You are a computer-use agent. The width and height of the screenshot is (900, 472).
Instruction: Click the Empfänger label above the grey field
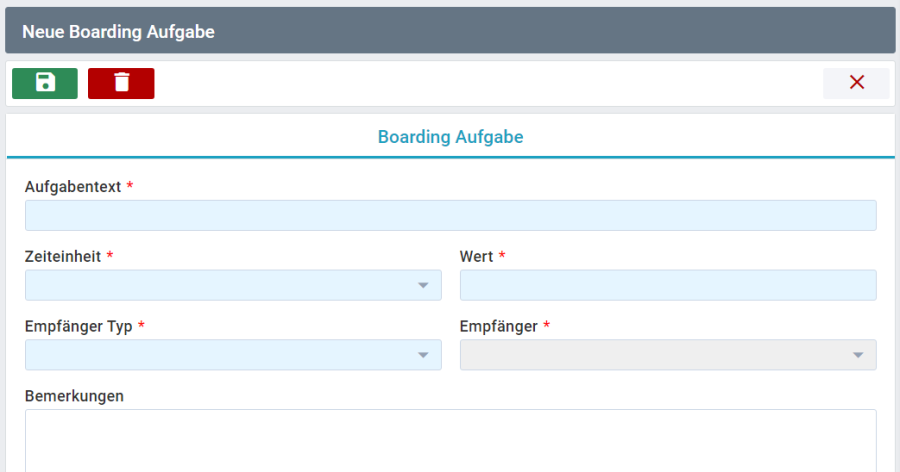[498, 327]
